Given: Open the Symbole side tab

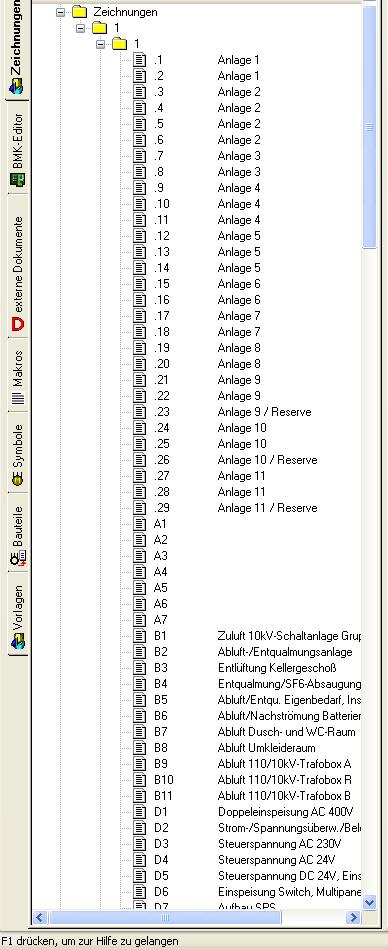Looking at the screenshot, I should click(x=18, y=453).
